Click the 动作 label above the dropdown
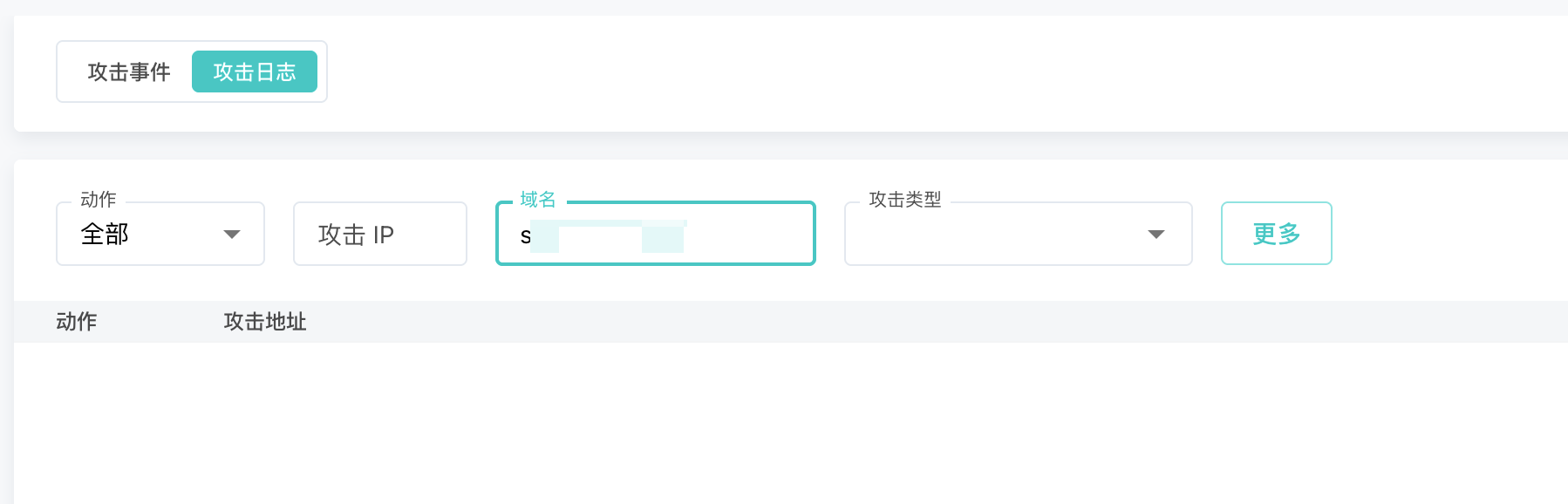This screenshot has width=1568, height=504. click(98, 200)
